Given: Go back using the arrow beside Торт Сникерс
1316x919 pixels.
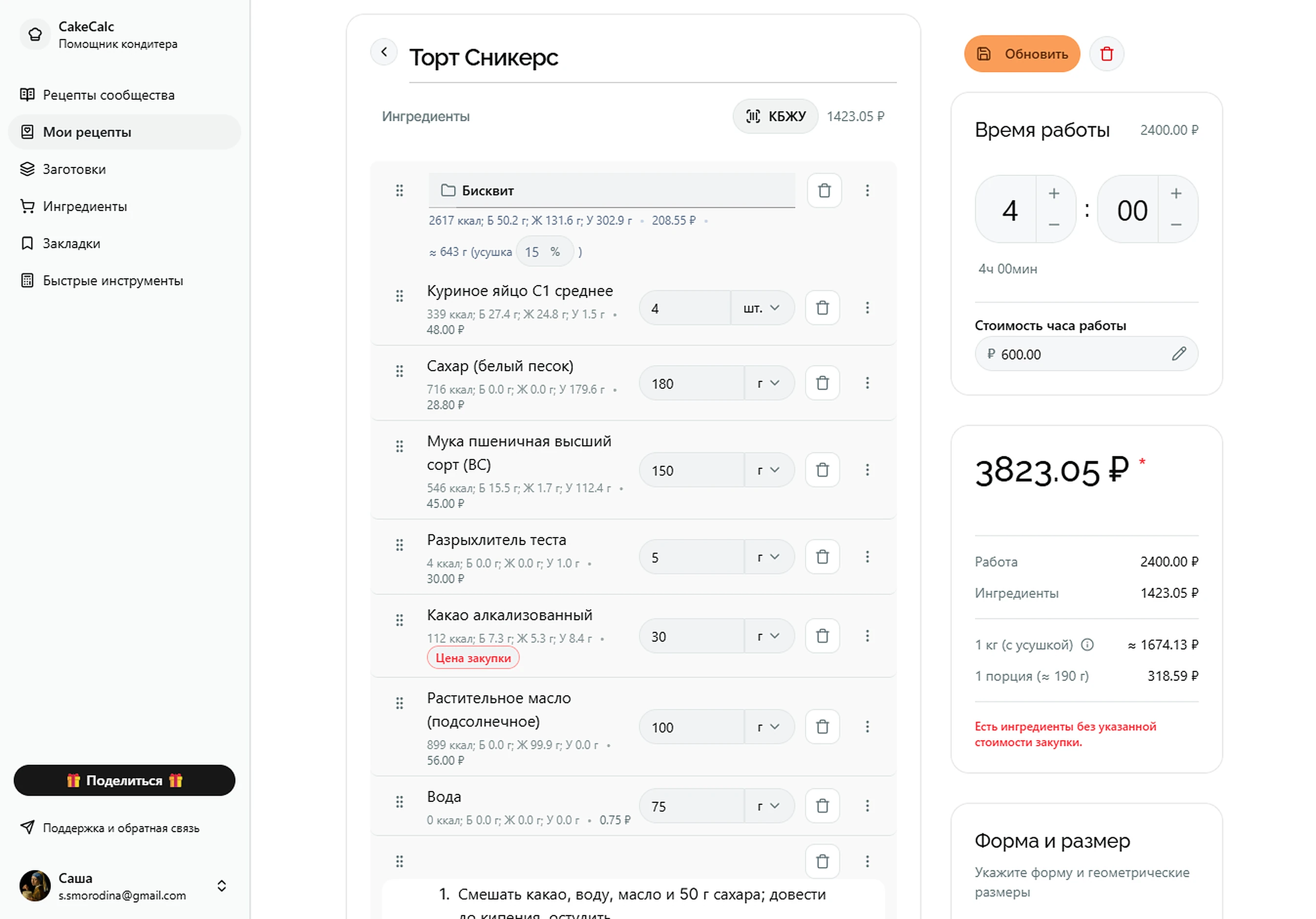Looking at the screenshot, I should tap(384, 52).
